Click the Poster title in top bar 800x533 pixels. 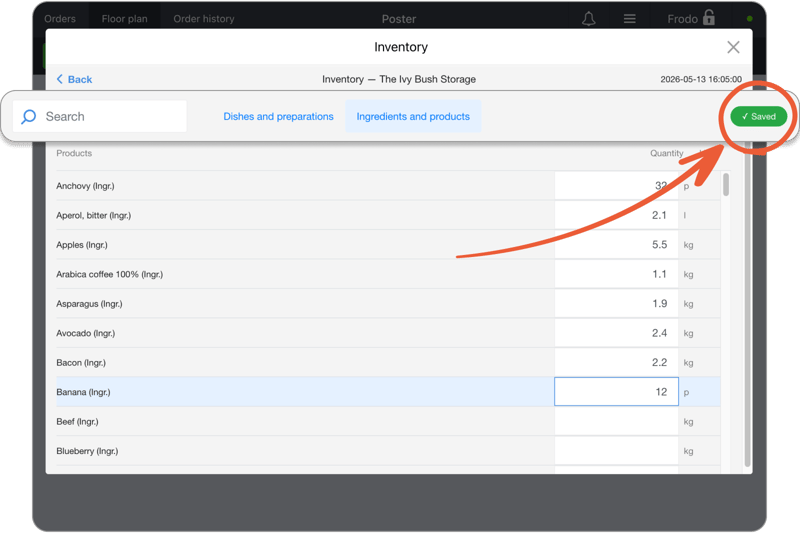[399, 19]
